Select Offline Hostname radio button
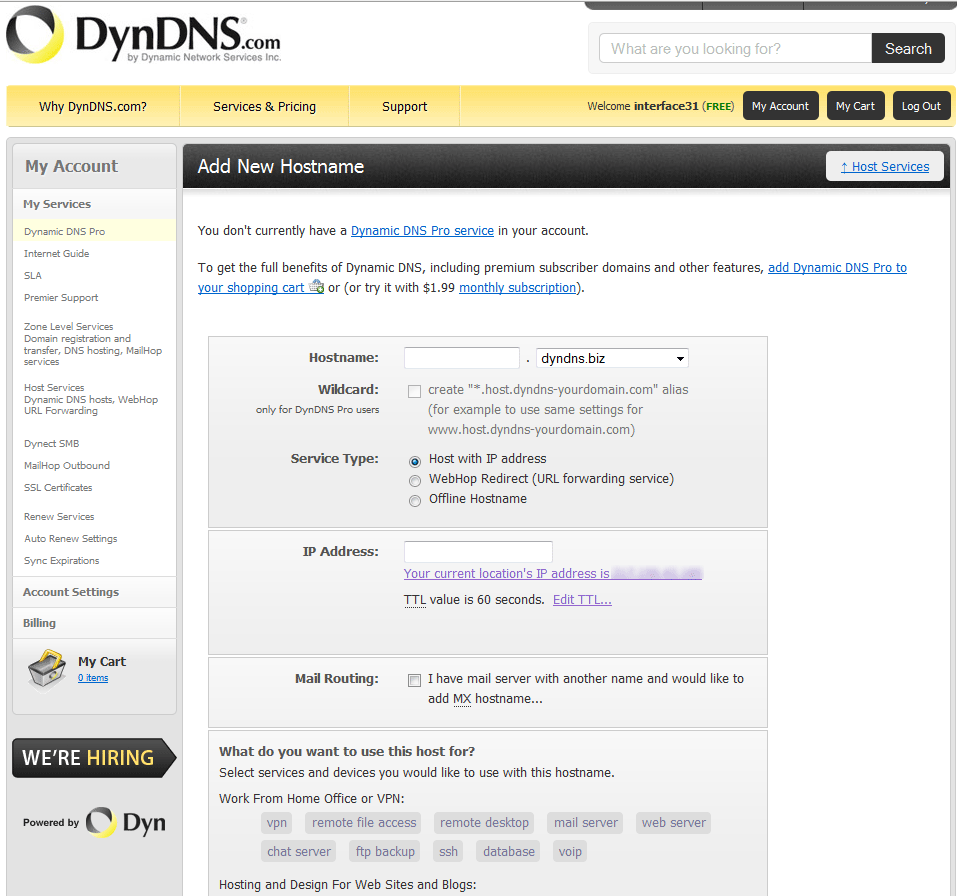 click(415, 501)
